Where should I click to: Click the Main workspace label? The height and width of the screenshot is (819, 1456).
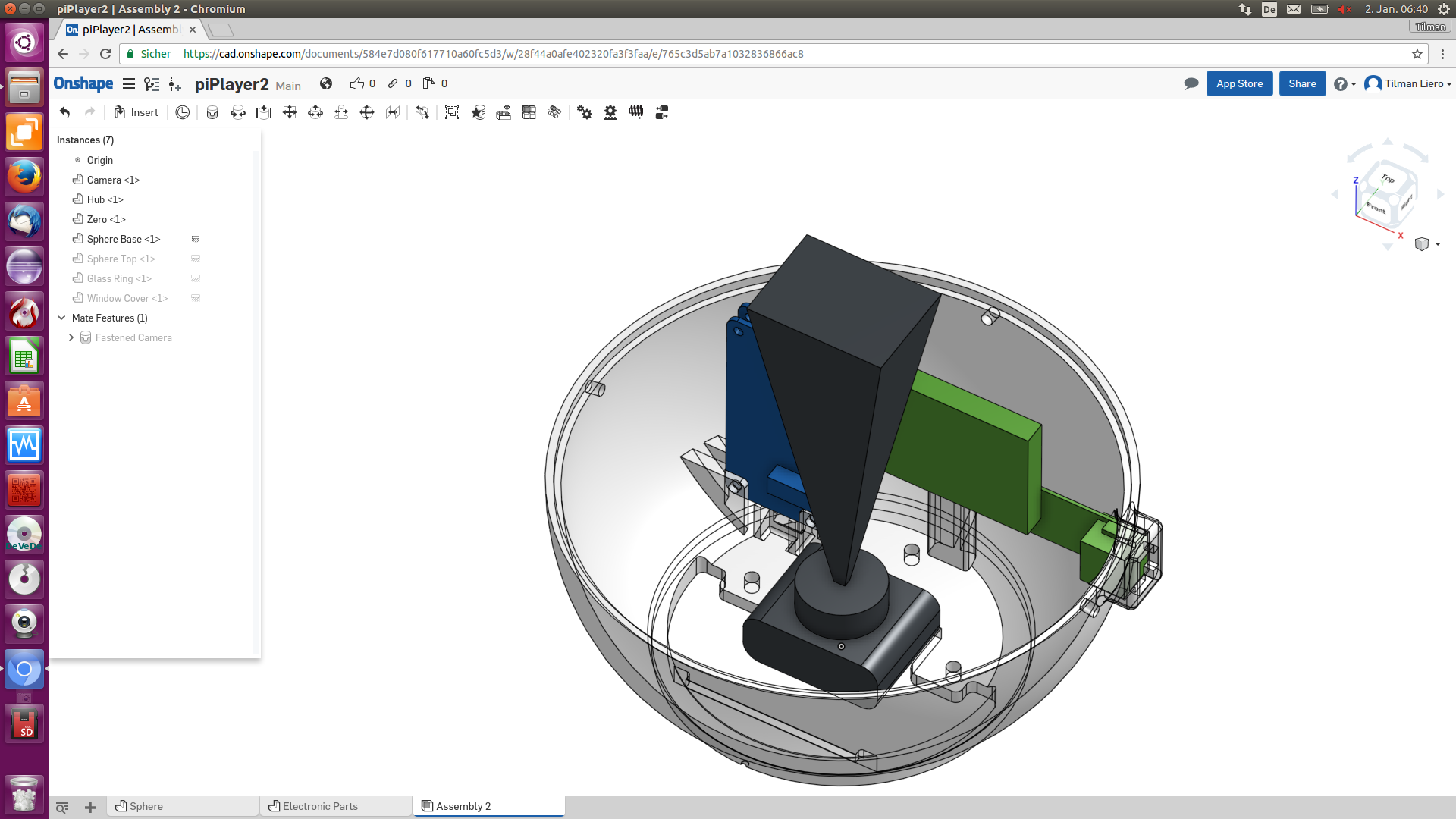point(288,86)
